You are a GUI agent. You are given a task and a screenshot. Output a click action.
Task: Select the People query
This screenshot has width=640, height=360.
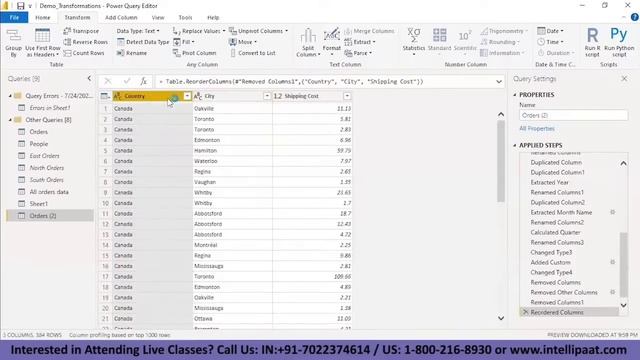click(x=39, y=144)
